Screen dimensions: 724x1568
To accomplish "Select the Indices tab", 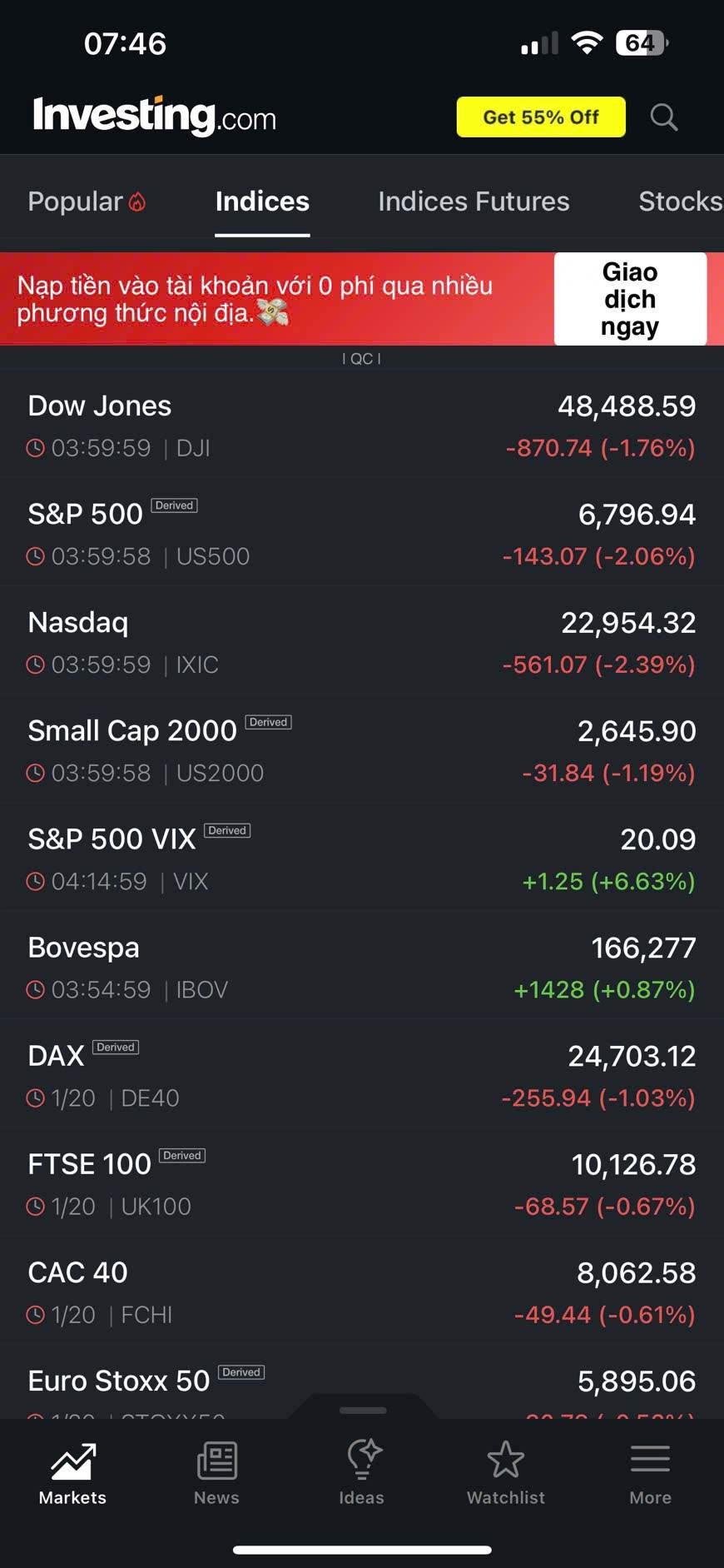I will click(262, 202).
